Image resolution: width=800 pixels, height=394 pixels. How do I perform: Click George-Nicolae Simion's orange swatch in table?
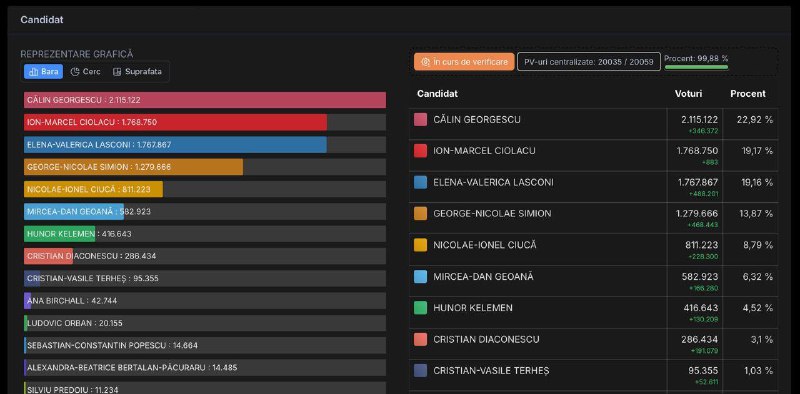[420, 214]
